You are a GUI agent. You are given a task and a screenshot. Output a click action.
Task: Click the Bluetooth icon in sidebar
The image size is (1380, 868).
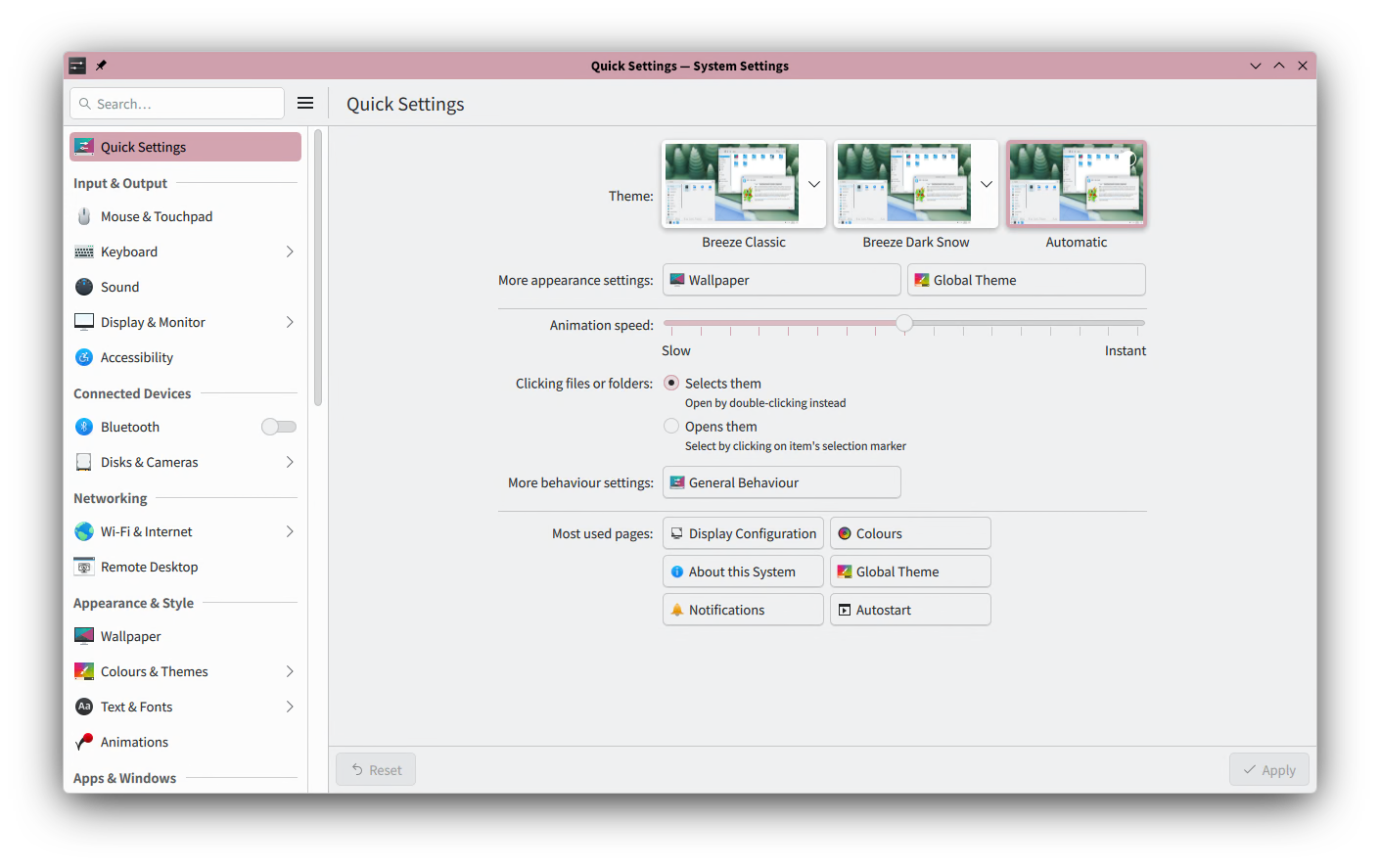pyautogui.click(x=84, y=427)
